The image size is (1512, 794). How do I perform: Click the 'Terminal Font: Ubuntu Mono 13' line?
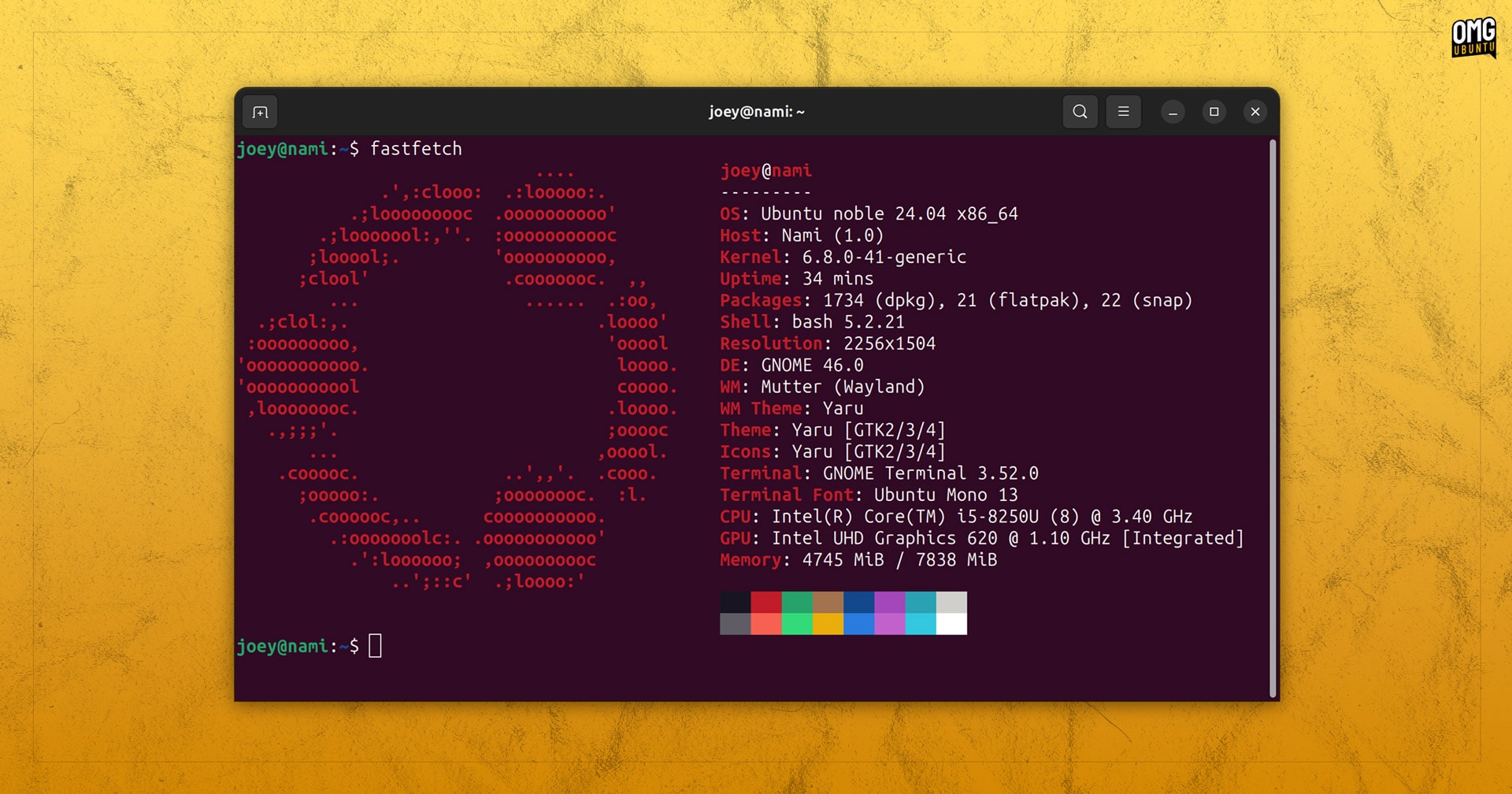click(x=869, y=495)
